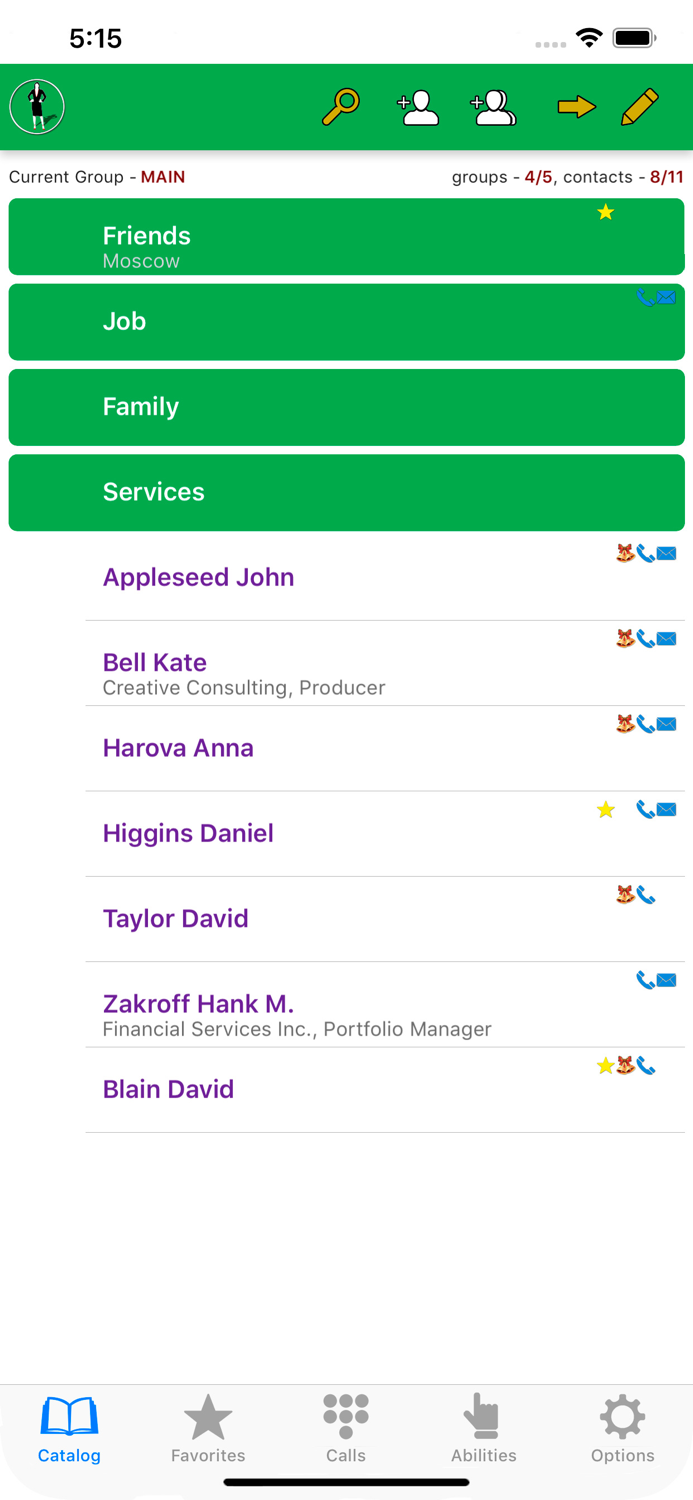
Task: Tap the add new group icon
Action: pos(494,105)
